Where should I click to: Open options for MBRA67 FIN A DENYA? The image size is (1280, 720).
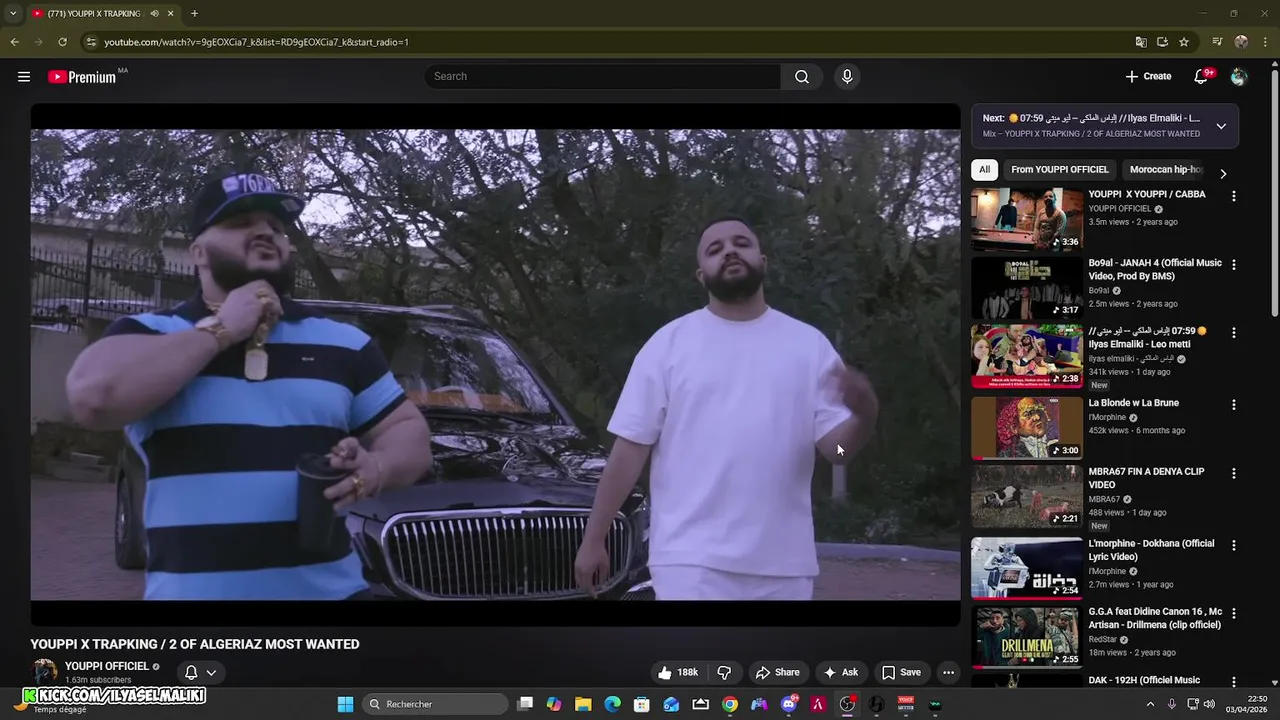click(x=1233, y=473)
